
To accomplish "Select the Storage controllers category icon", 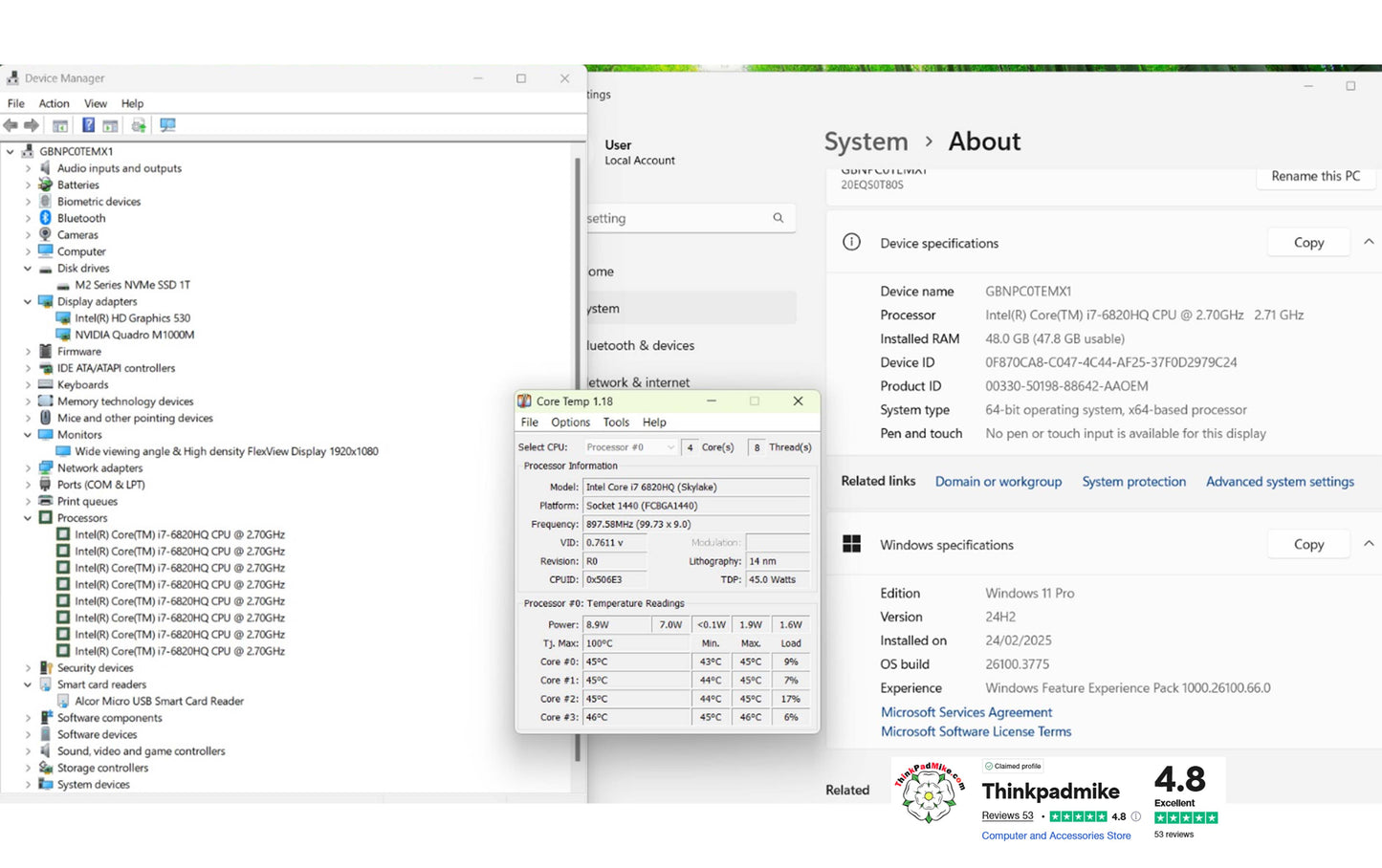I will (45, 768).
